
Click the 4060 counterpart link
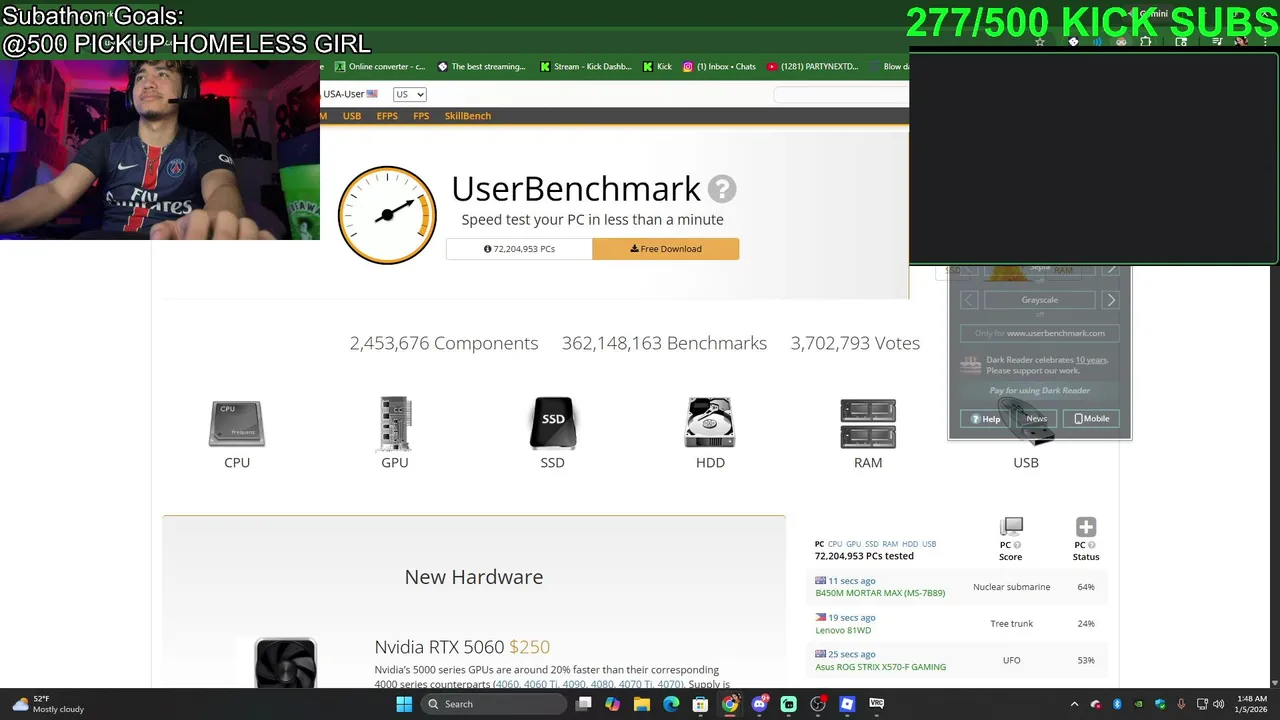[508, 684]
